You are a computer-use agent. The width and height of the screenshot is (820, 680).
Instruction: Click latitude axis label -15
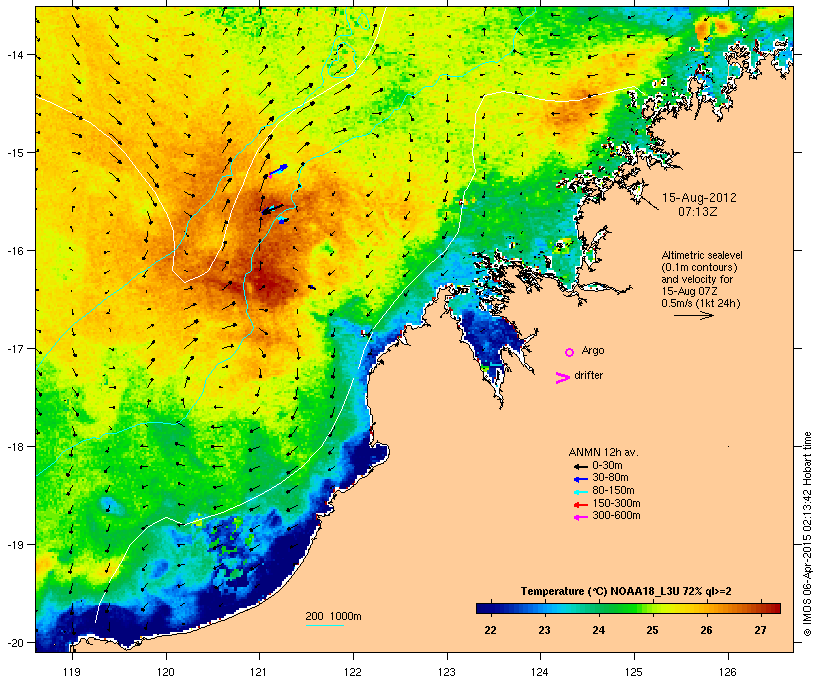(14, 152)
